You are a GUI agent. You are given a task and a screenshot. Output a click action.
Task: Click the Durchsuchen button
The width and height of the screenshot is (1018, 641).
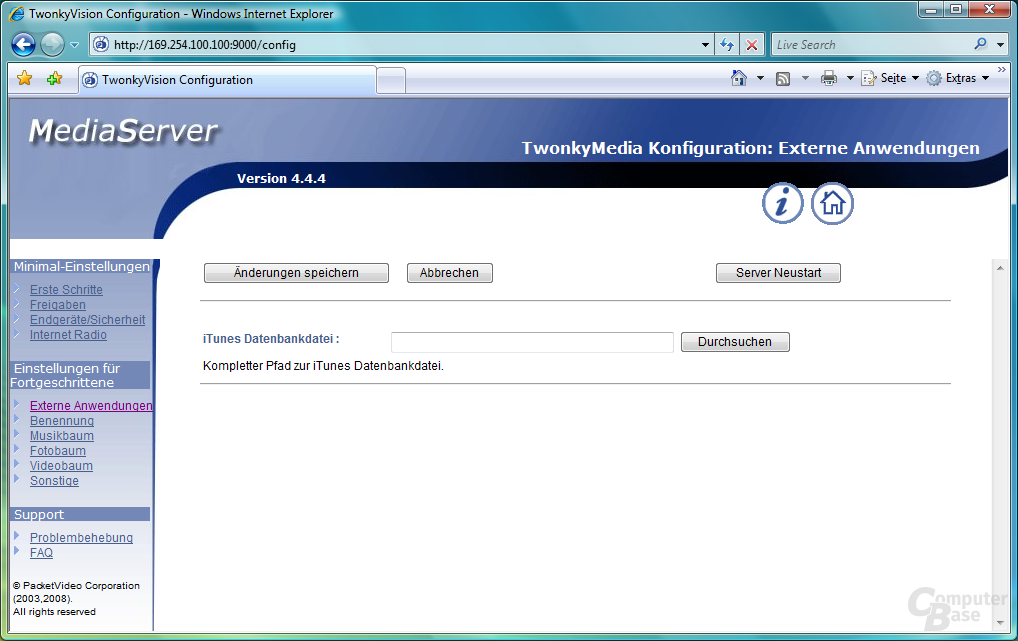(x=735, y=342)
